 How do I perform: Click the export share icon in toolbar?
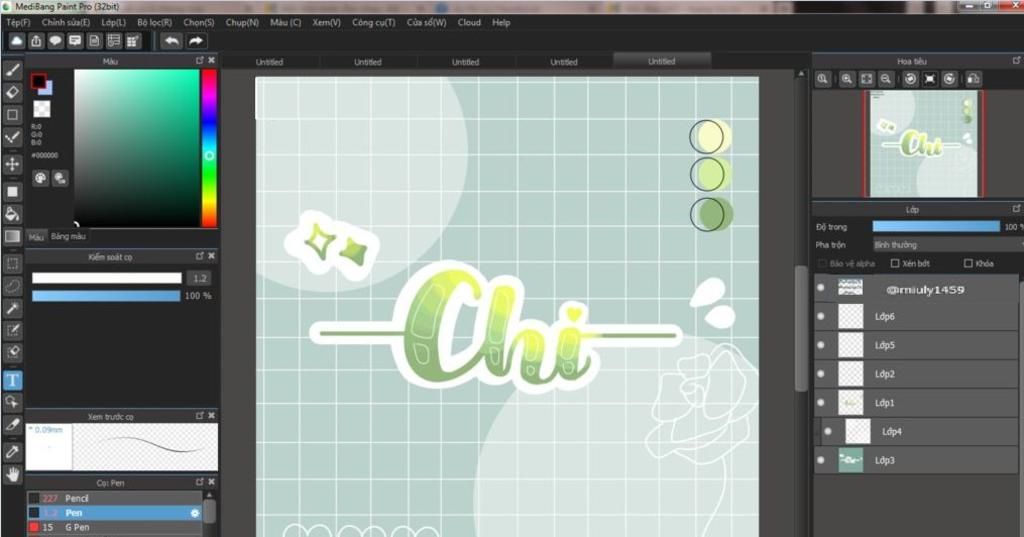point(36,41)
